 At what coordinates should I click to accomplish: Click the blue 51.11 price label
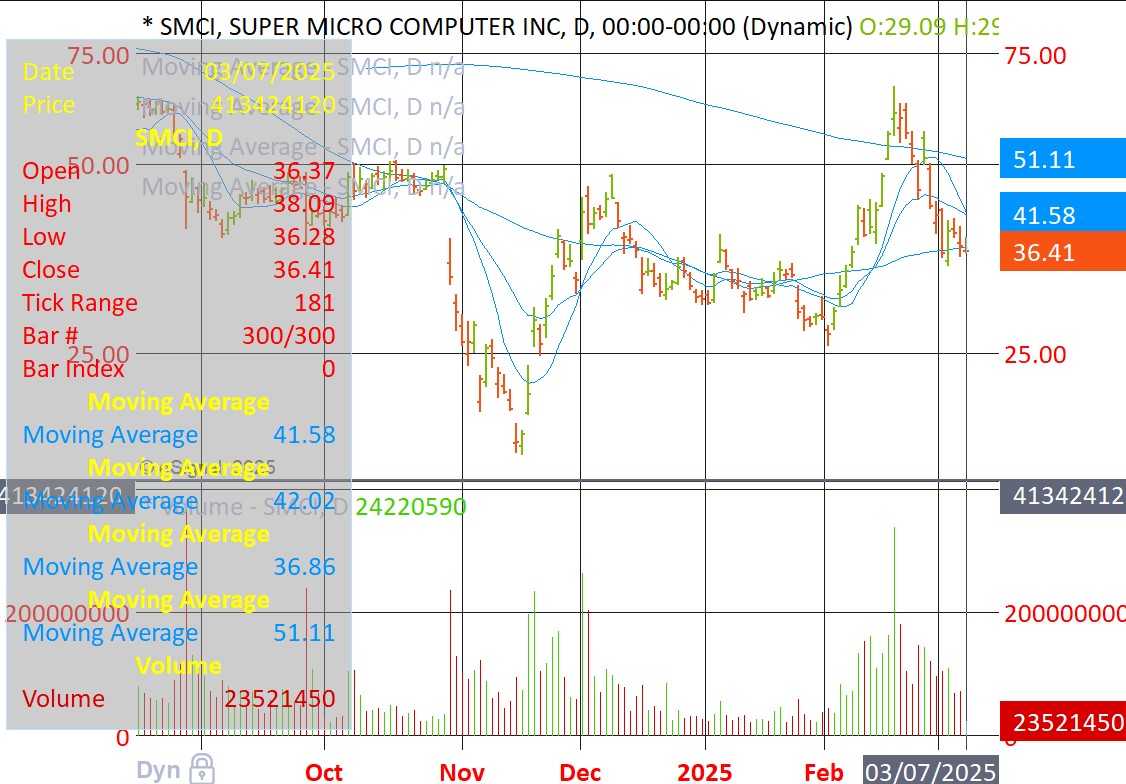tap(1062, 159)
